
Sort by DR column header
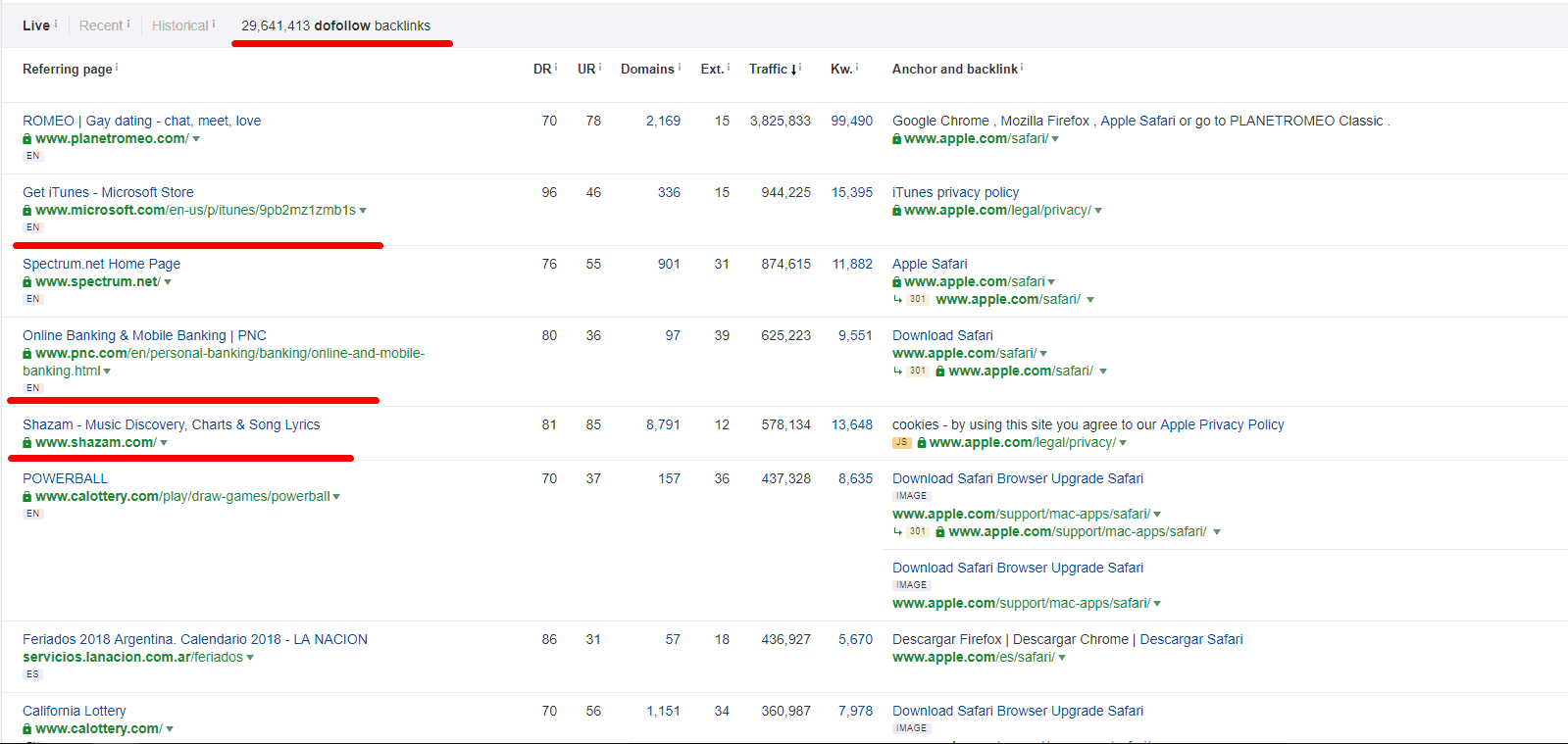tap(542, 69)
